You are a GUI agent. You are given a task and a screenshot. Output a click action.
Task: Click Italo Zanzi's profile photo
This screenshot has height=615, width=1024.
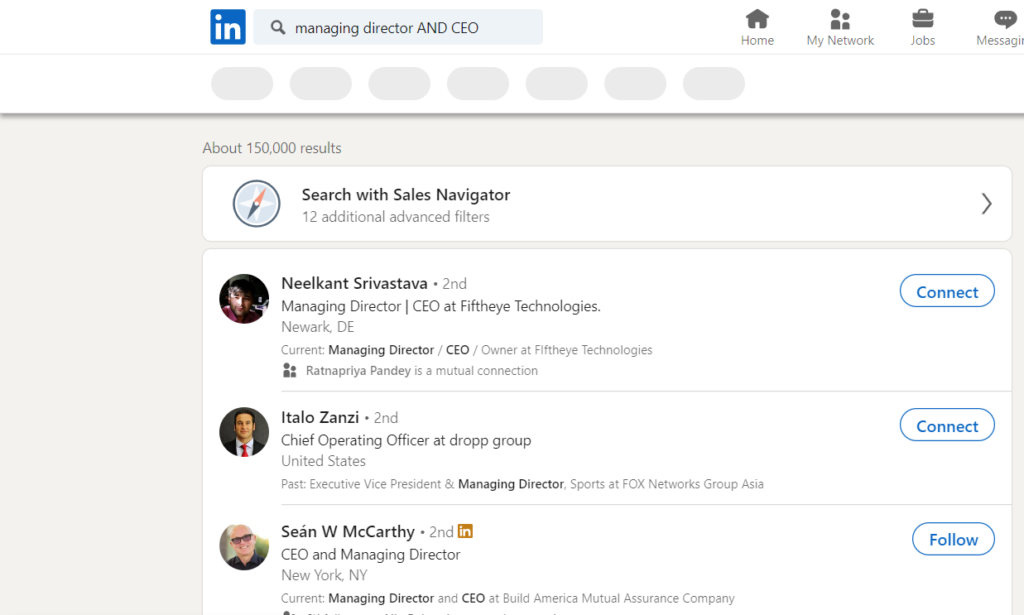click(244, 432)
